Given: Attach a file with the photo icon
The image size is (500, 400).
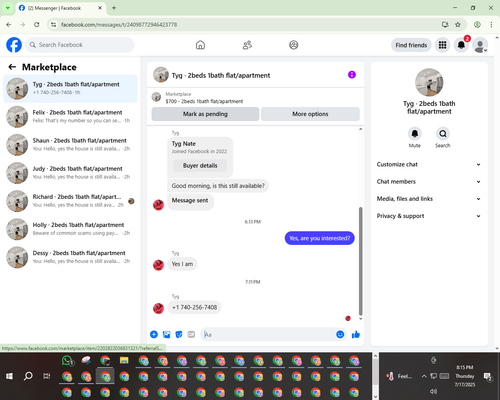Looking at the screenshot, I should [x=166, y=334].
